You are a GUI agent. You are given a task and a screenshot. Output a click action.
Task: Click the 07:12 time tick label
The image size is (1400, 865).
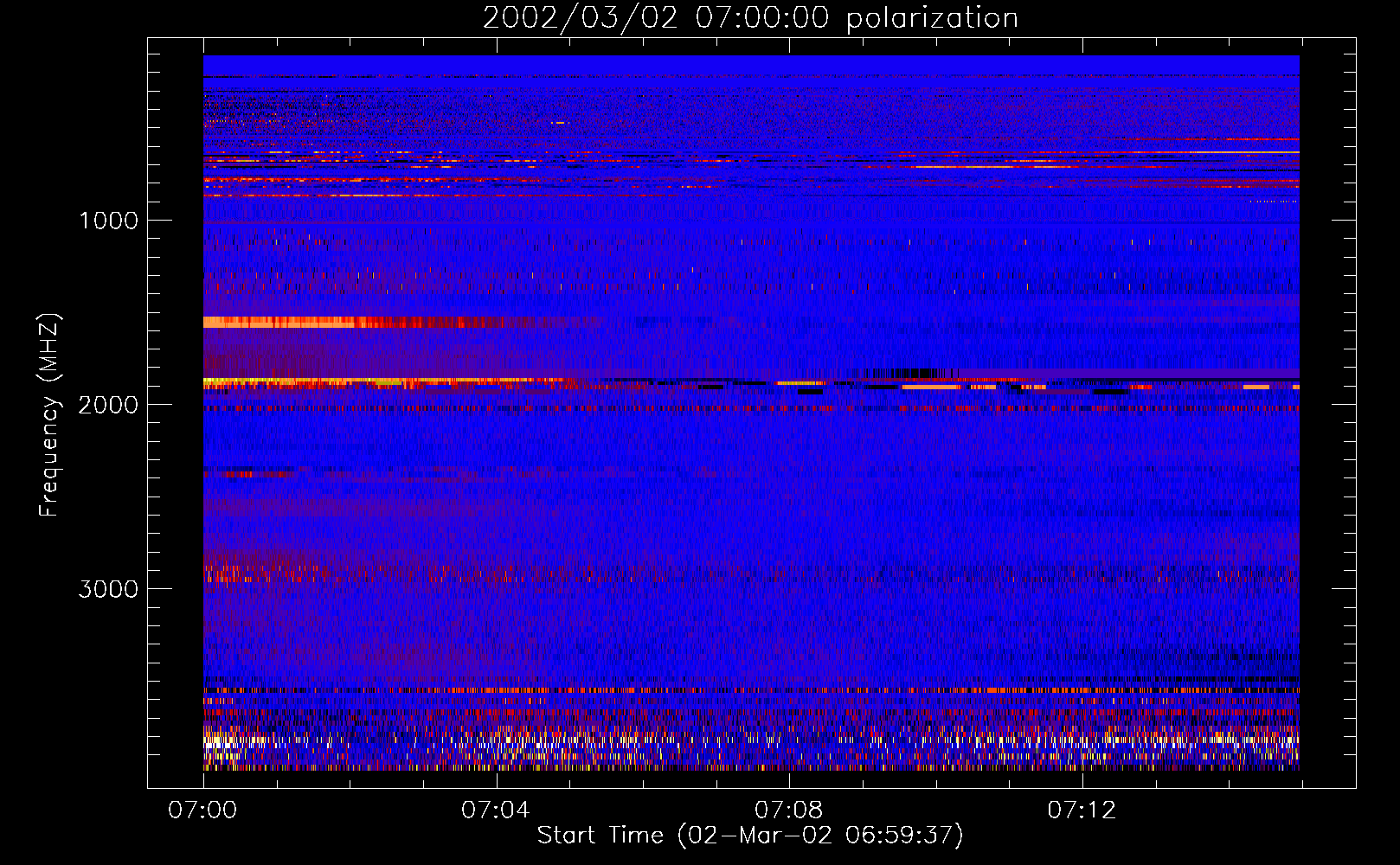tap(1082, 811)
